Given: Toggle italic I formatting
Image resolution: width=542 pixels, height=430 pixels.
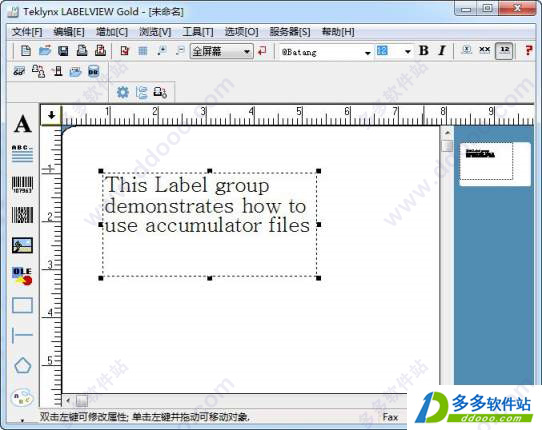Looking at the screenshot, I should (442, 50).
